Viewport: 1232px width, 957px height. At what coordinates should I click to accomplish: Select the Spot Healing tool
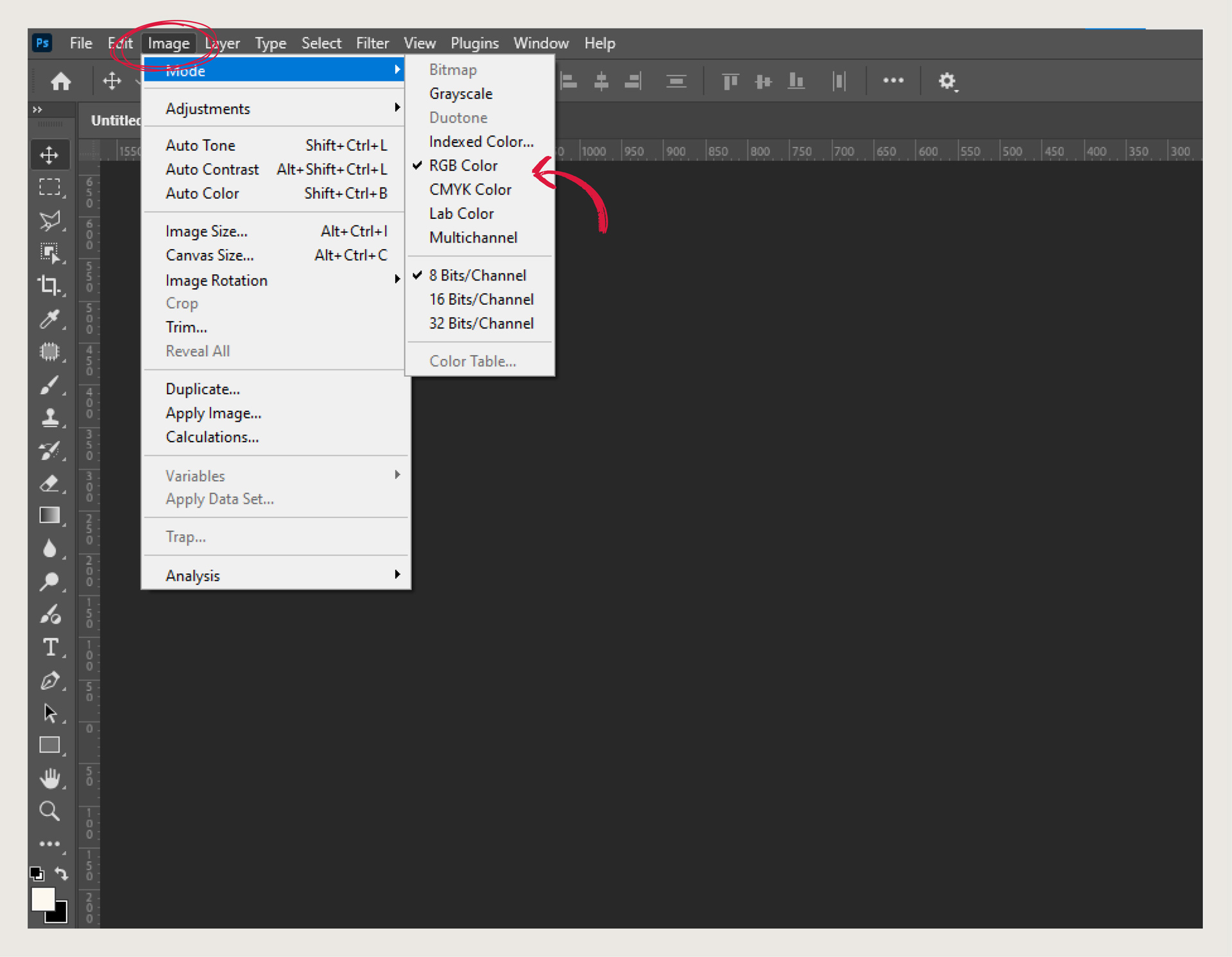pyautogui.click(x=49, y=351)
